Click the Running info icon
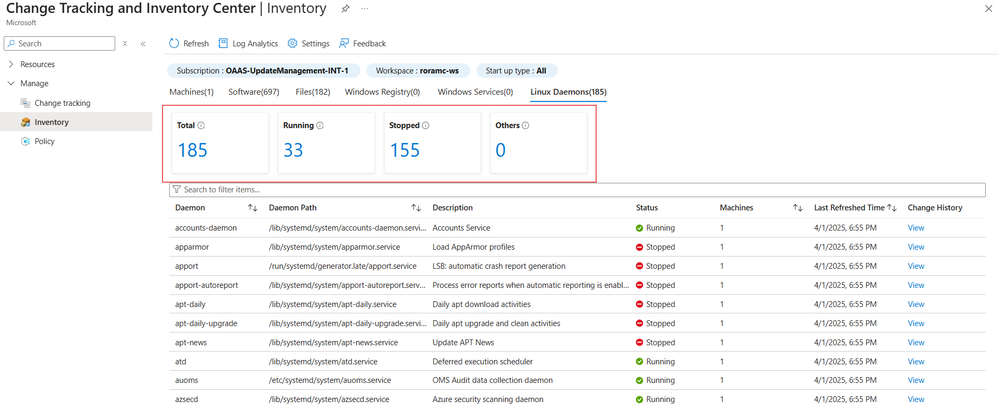Viewport: 999px width, 407px height. pyautogui.click(x=319, y=125)
